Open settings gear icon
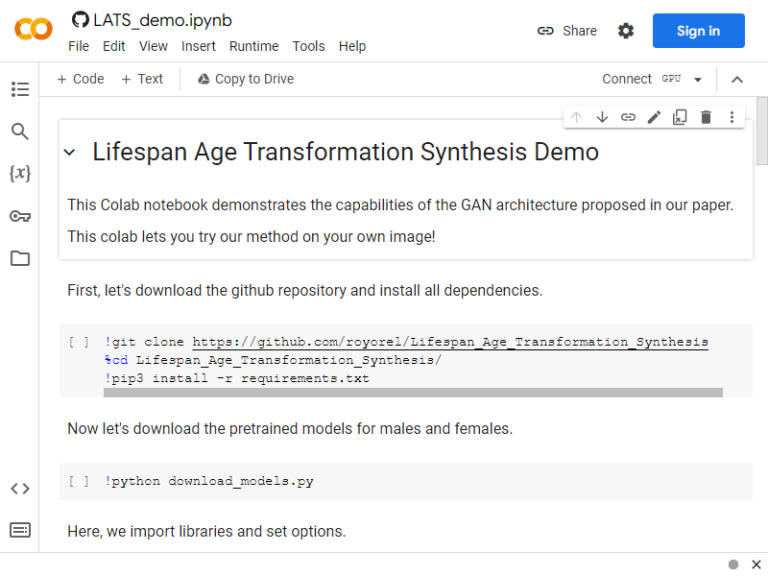768x576 pixels. tap(625, 31)
